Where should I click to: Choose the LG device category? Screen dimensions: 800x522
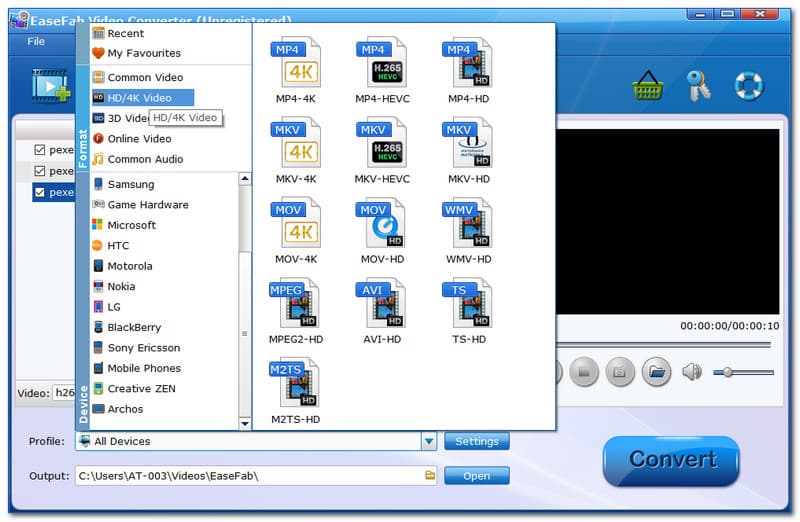tap(107, 307)
